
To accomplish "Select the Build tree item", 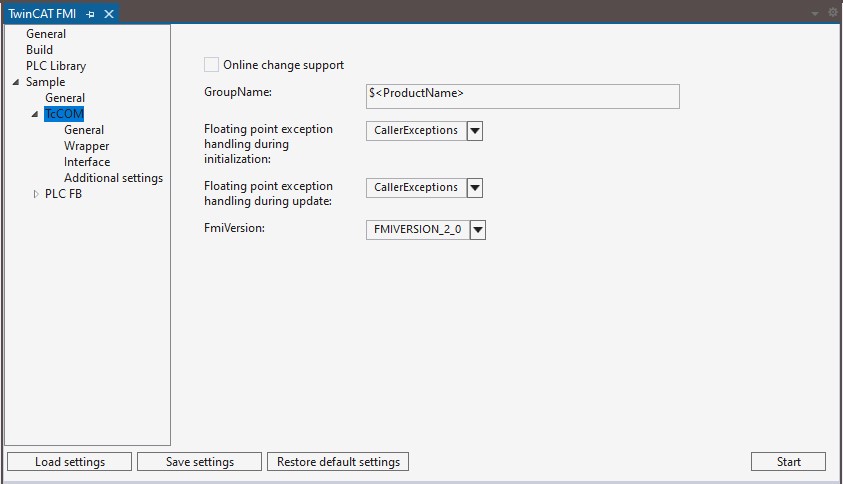I will pos(39,50).
